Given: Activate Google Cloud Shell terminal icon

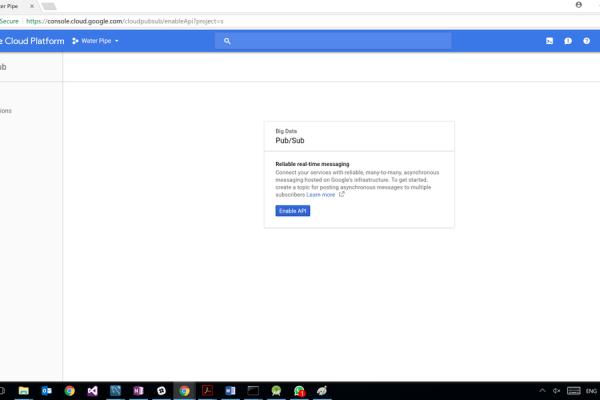Looking at the screenshot, I should [x=549, y=41].
